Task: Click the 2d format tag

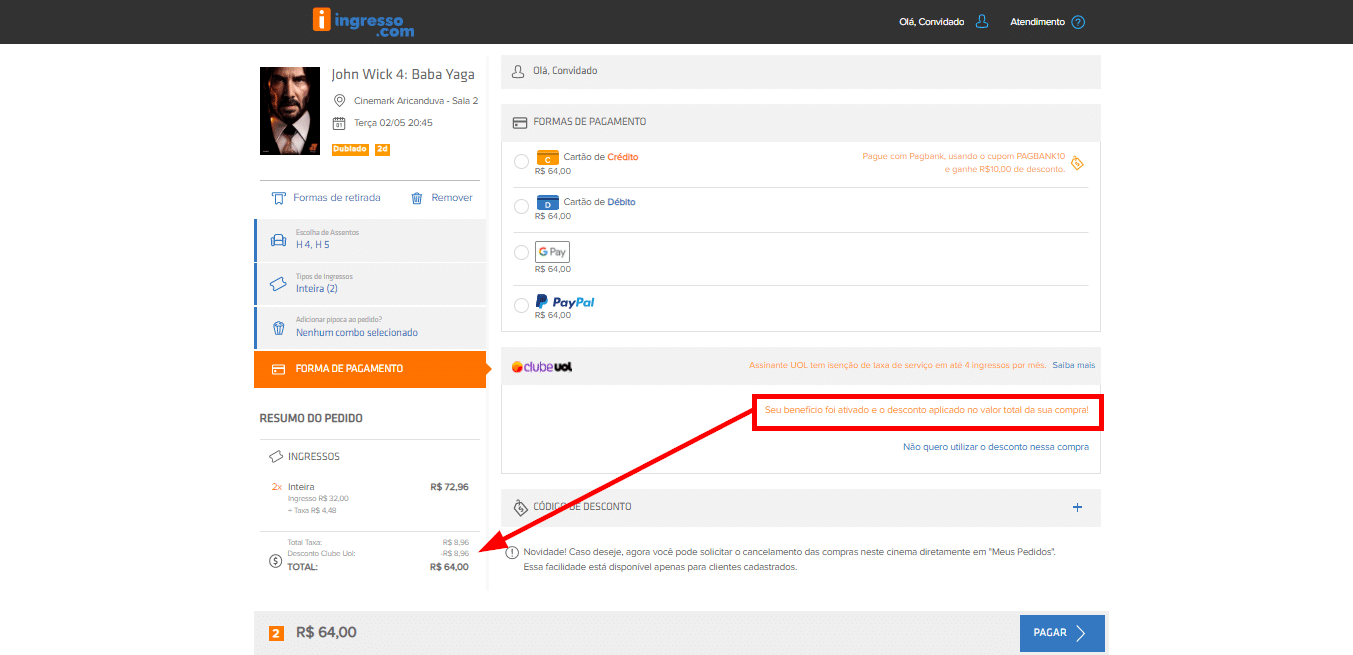Action: point(382,149)
